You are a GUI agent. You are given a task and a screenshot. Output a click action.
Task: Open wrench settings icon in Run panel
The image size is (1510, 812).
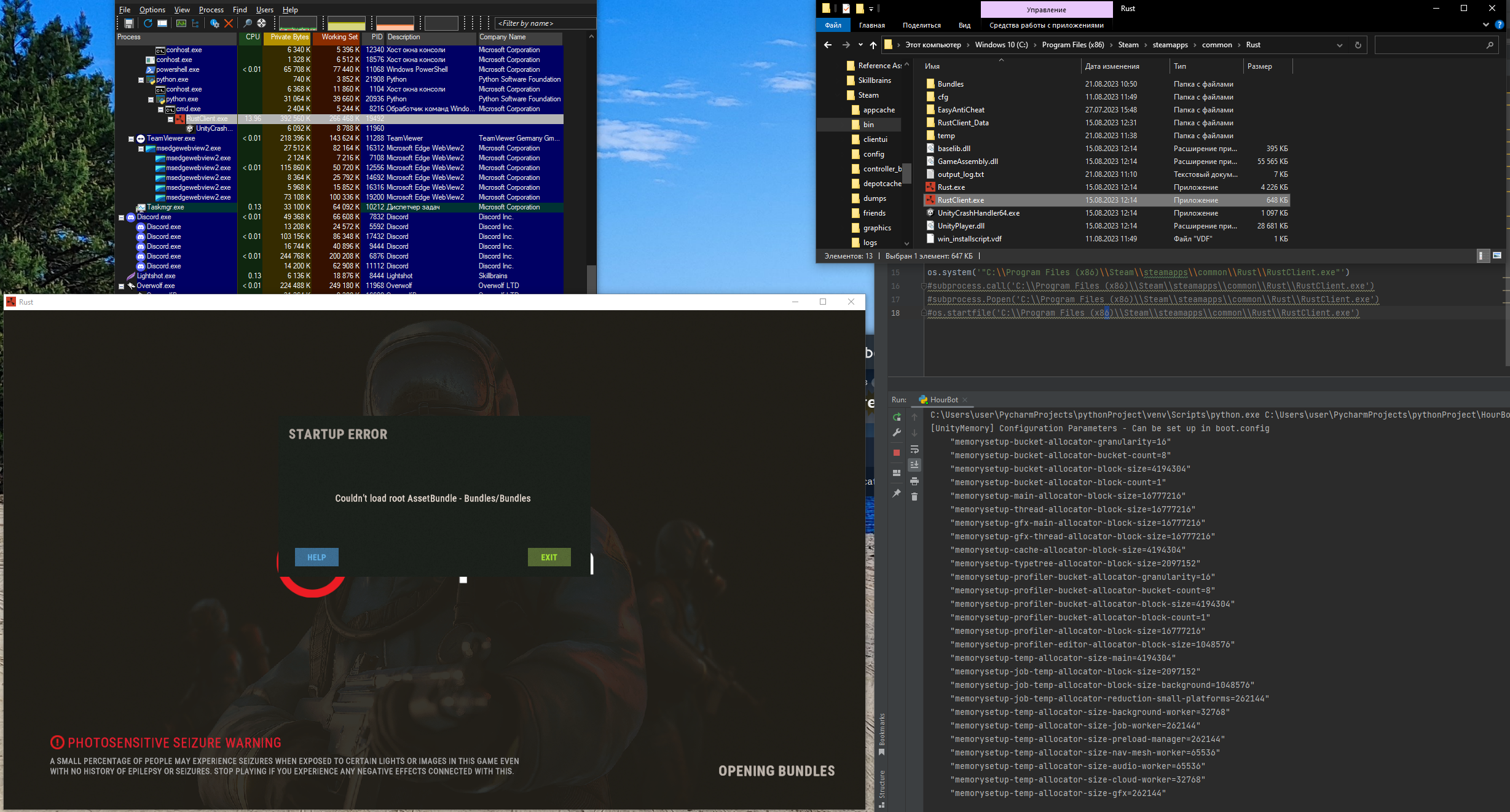point(897,432)
